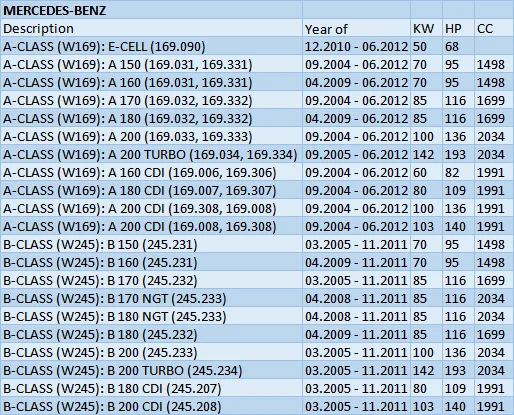Click the HP column header
The height and width of the screenshot is (415, 514).
[x=458, y=28]
